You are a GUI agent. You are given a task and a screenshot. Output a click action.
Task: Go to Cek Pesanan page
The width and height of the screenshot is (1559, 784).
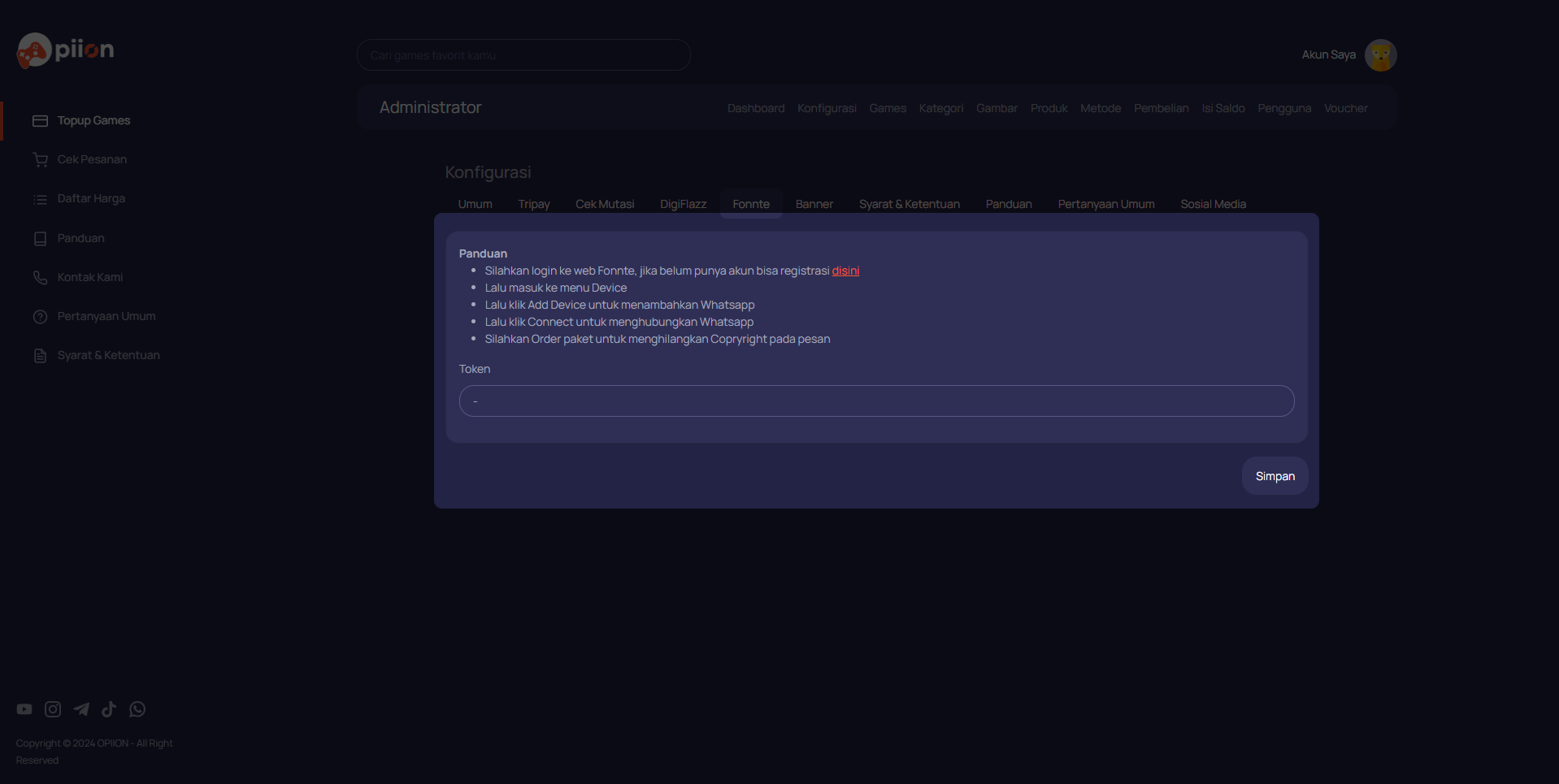point(92,159)
